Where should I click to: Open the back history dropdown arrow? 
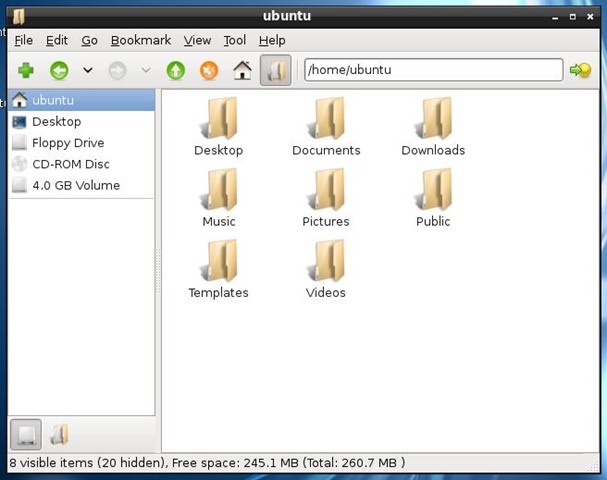pyautogui.click(x=88, y=70)
